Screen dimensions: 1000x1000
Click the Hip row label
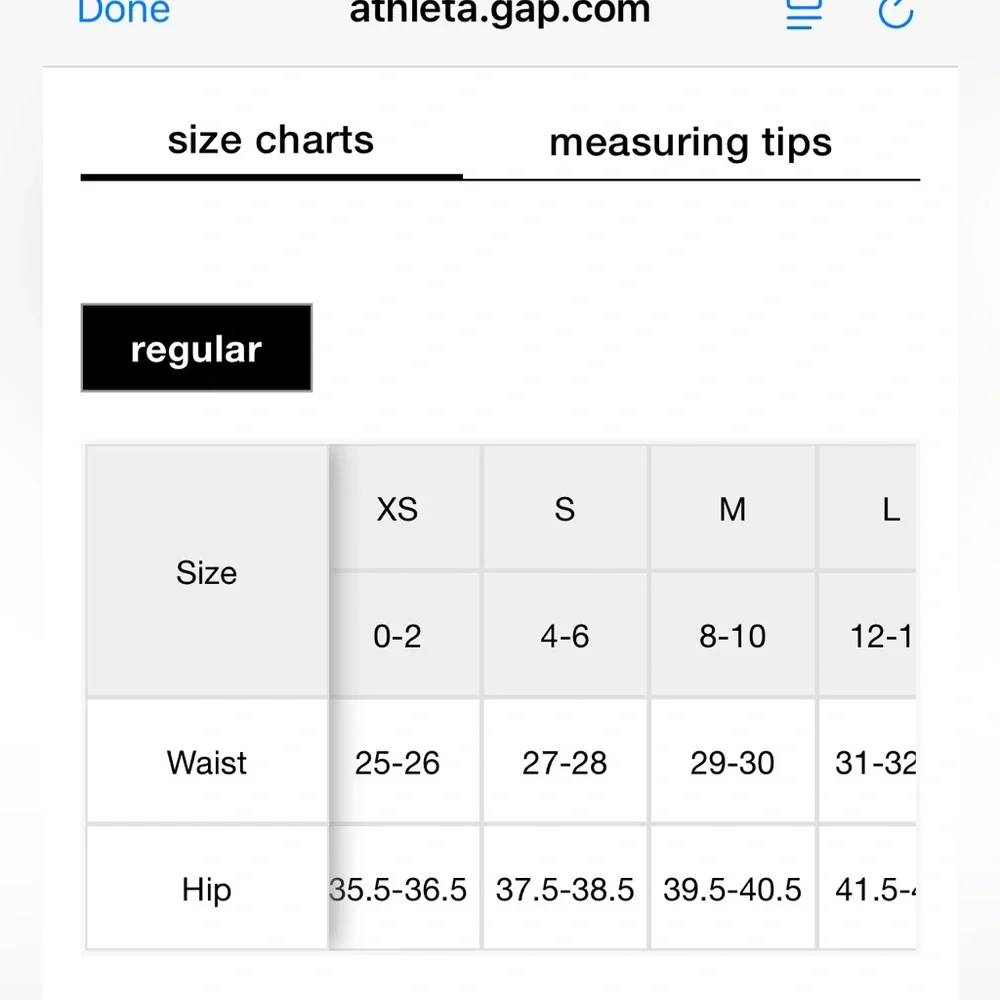coord(207,888)
